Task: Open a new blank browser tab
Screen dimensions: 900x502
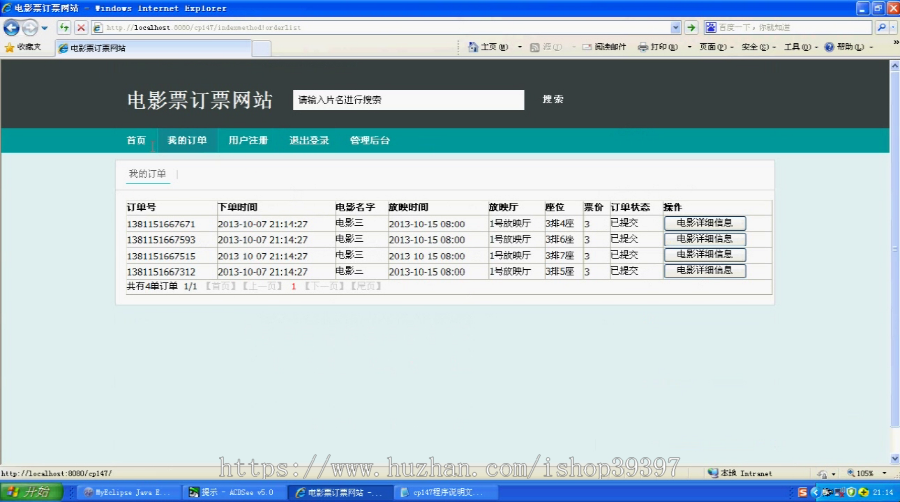Action: coord(261,49)
